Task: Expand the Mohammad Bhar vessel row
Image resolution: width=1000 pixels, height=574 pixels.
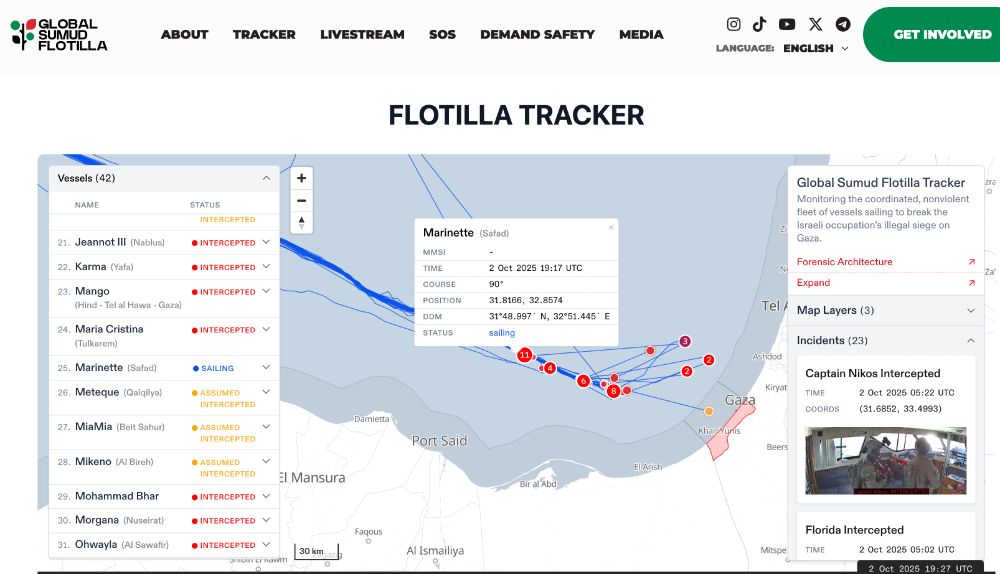Action: point(267,496)
